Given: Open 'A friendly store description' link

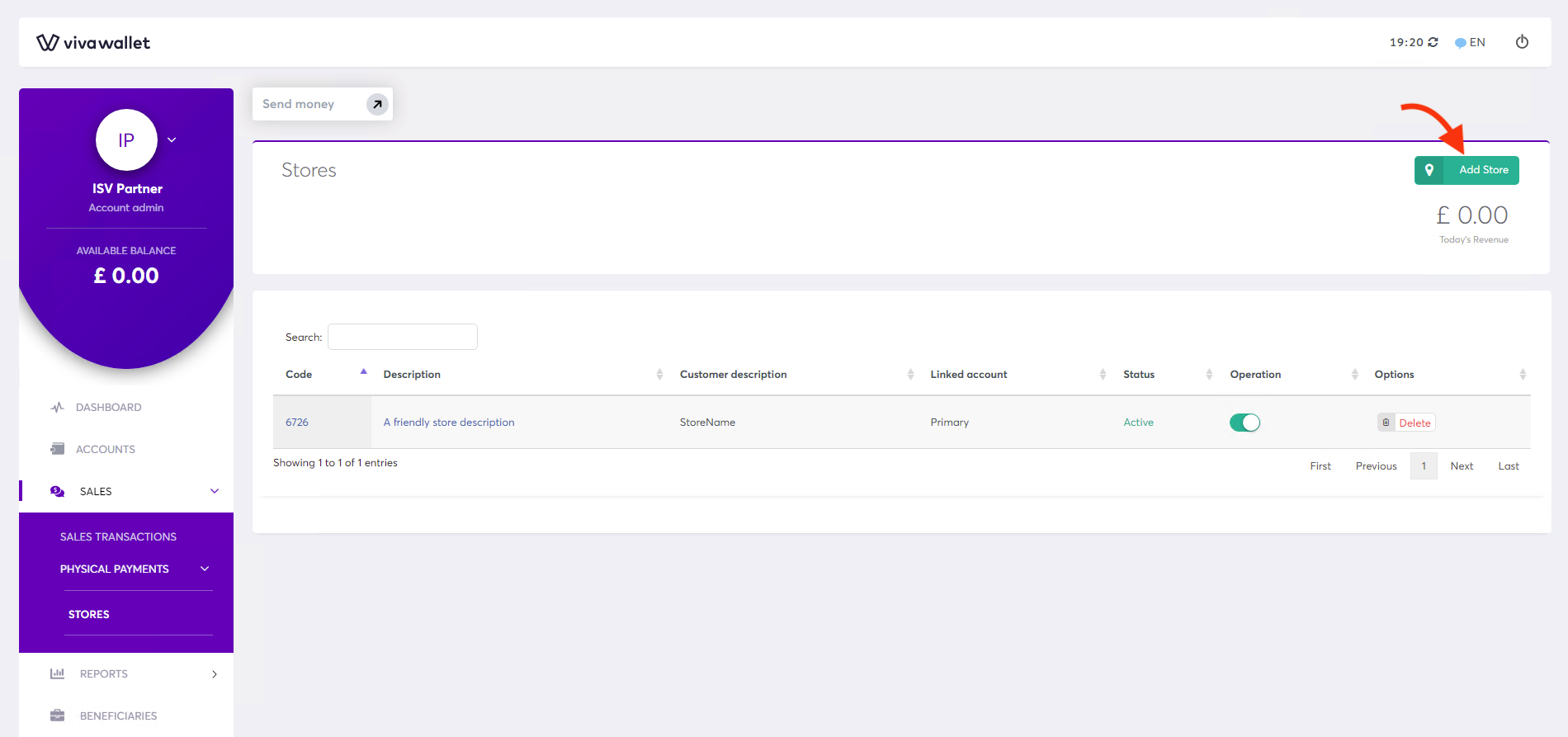Looking at the screenshot, I should 449,422.
